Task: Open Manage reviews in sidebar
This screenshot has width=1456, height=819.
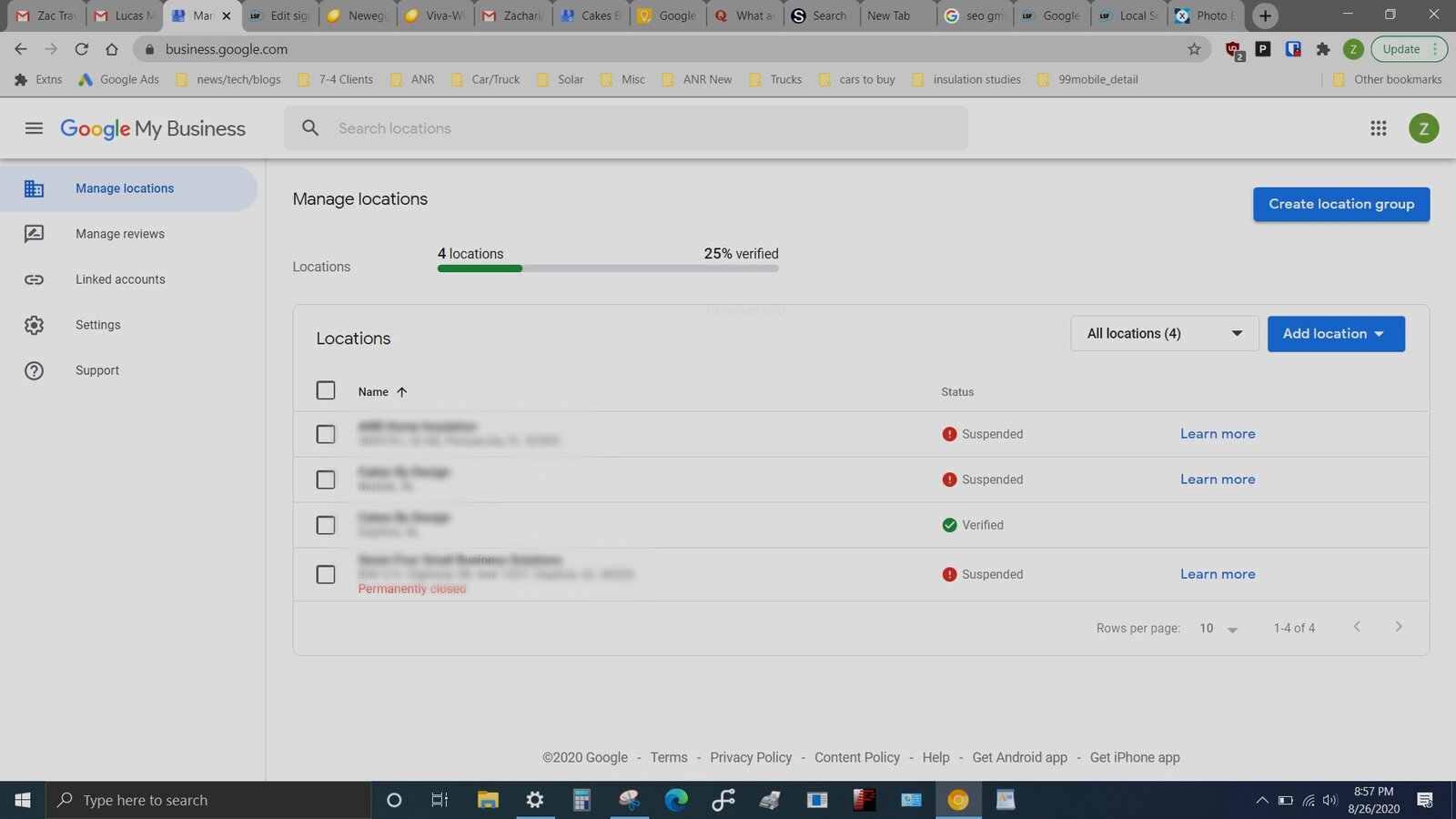Action: (x=120, y=234)
